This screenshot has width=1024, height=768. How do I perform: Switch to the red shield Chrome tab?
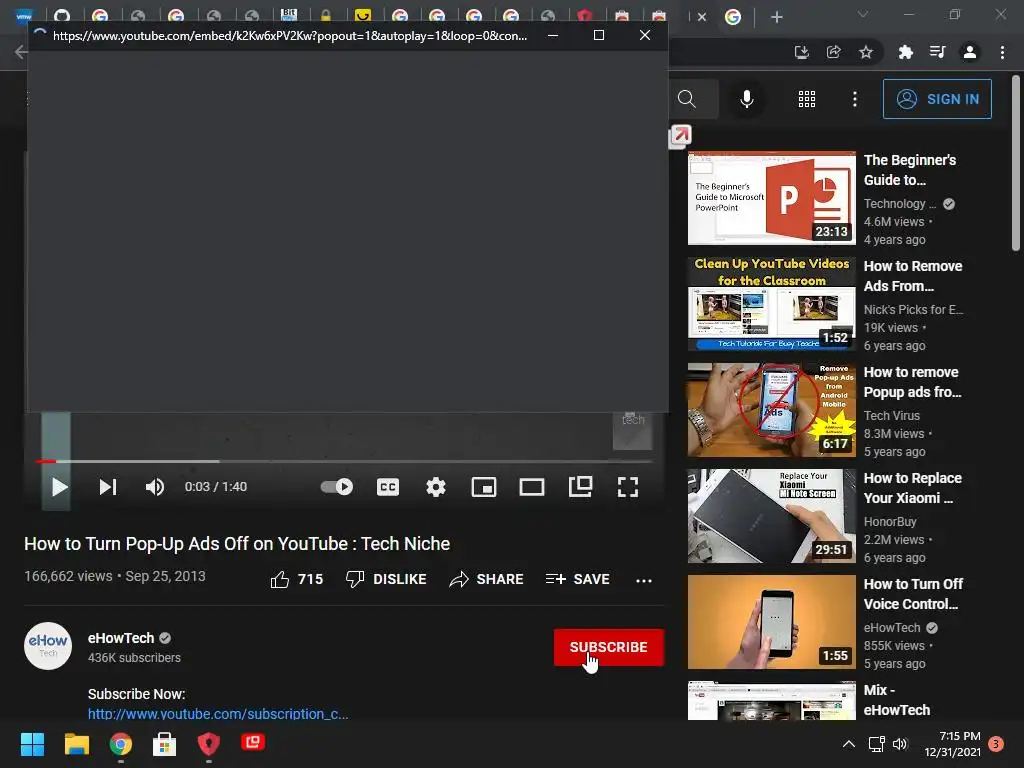(x=584, y=16)
